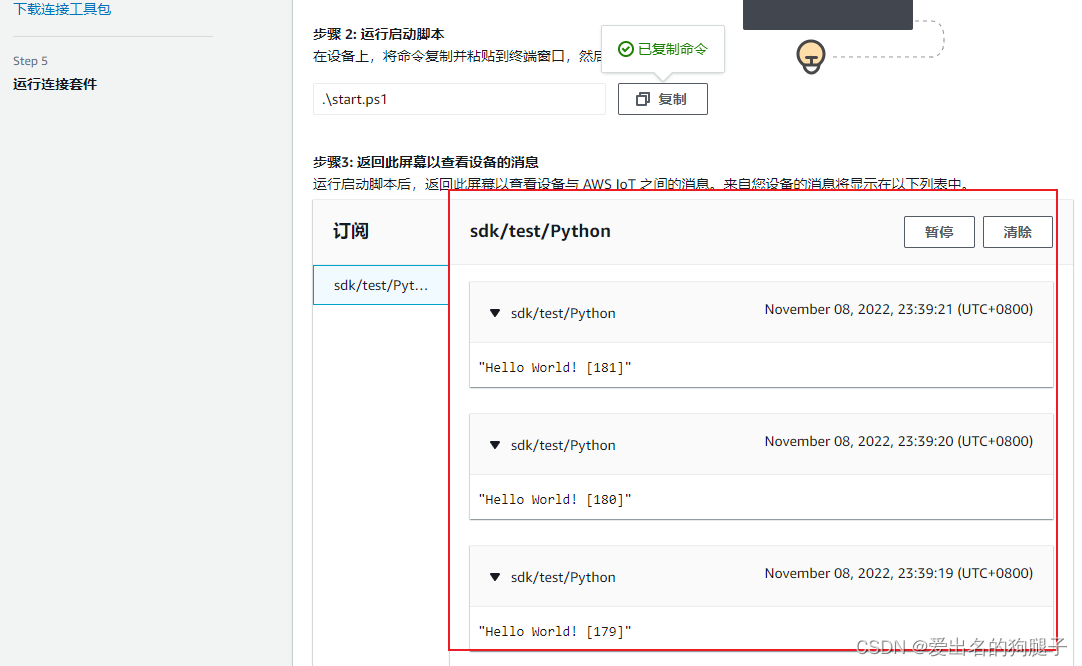The height and width of the screenshot is (666, 1082).
Task: Click the sdk/test/Python topic heading
Action: pyautogui.click(x=540, y=230)
